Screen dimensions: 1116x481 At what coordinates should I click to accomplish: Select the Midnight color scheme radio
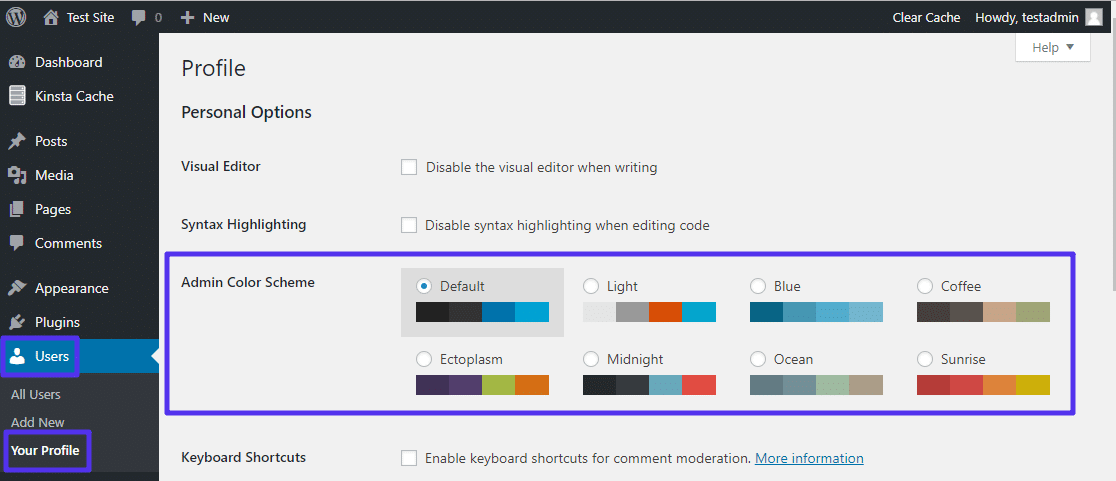pos(591,359)
